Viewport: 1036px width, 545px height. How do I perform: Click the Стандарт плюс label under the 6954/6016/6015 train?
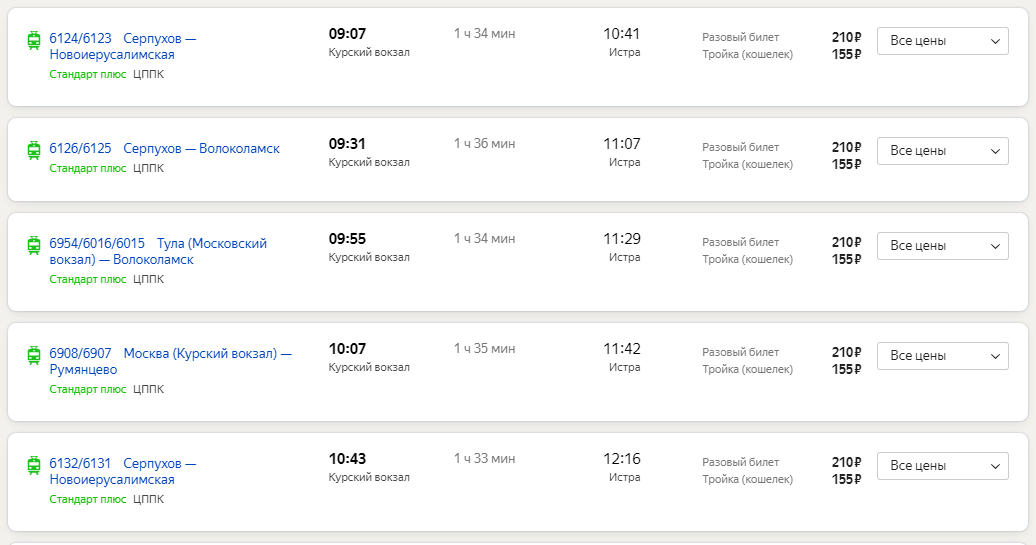pos(88,279)
